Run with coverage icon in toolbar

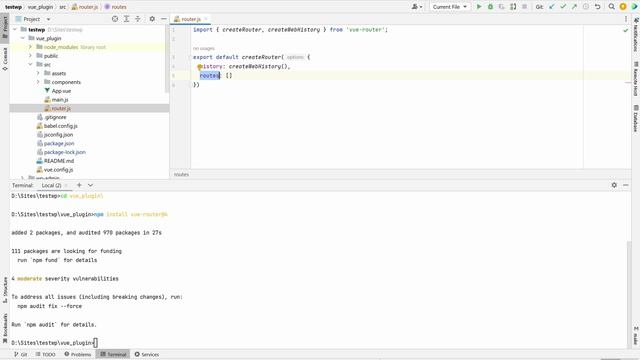point(502,7)
